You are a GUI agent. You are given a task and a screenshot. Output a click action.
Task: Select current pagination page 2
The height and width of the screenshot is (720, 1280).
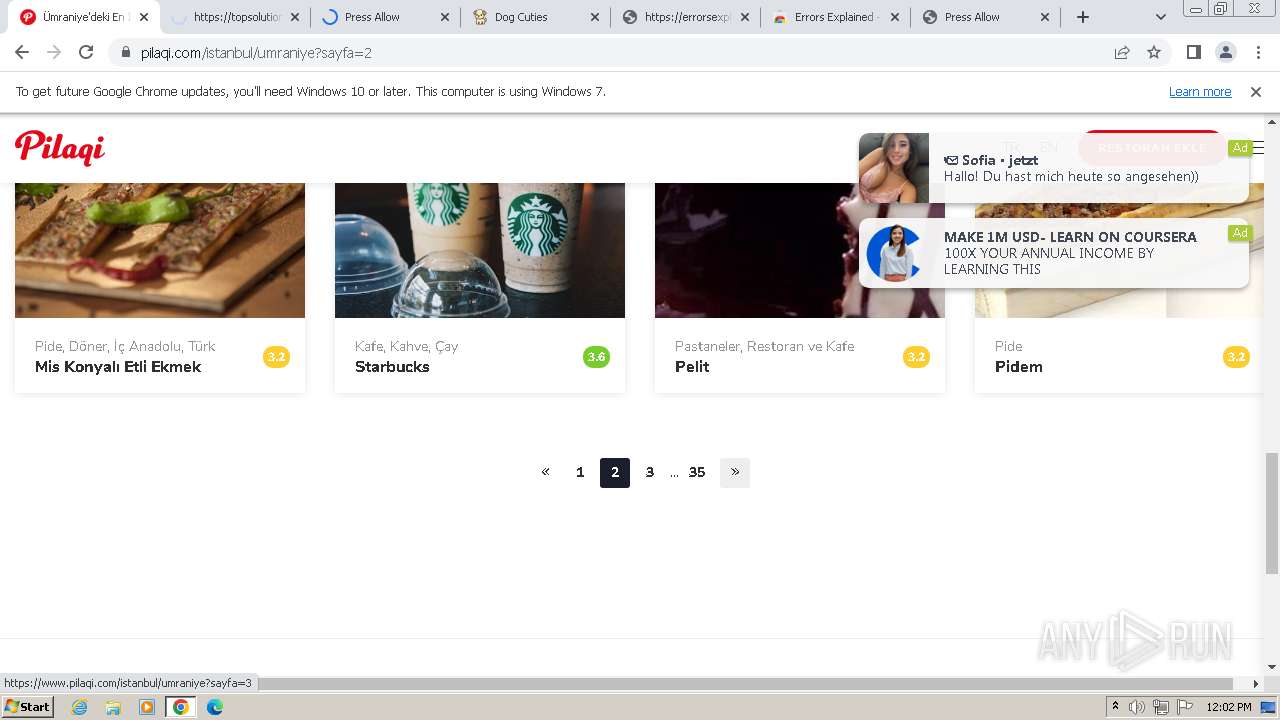[615, 473]
